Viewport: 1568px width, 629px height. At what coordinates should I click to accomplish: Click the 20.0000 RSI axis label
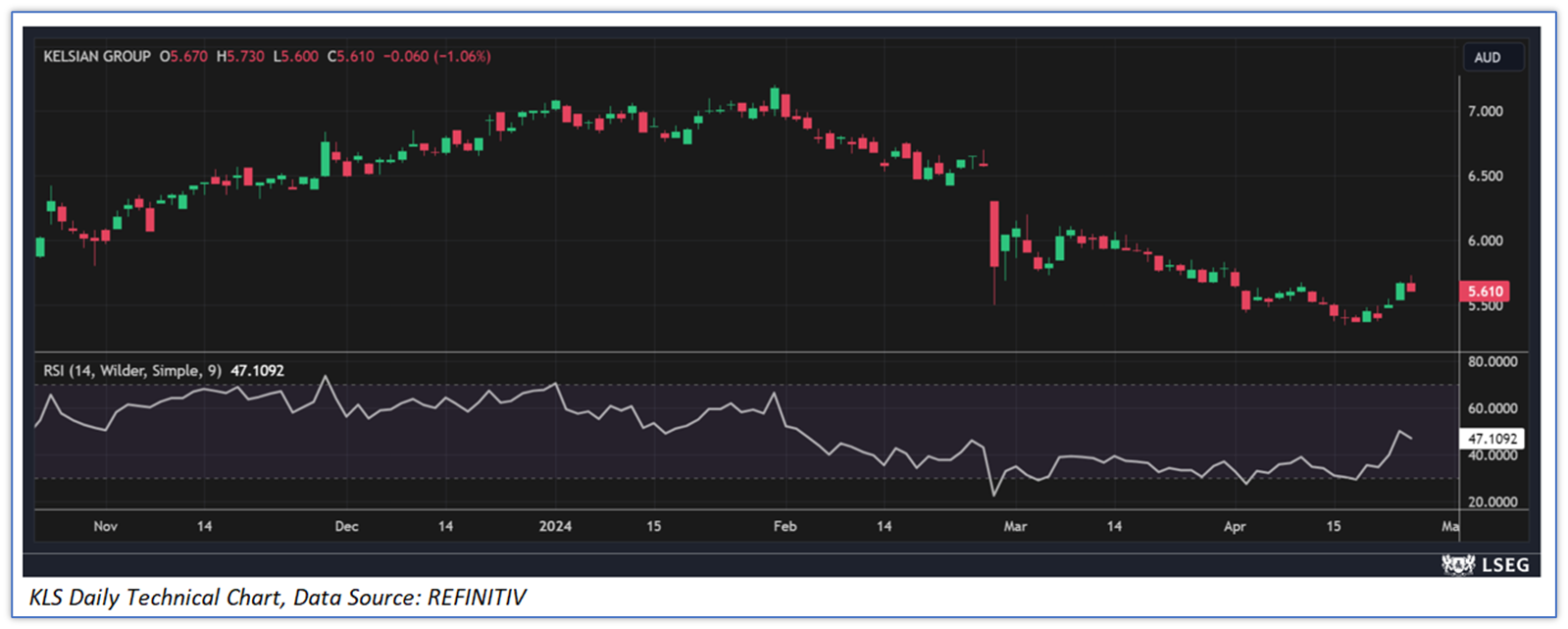click(x=1492, y=501)
